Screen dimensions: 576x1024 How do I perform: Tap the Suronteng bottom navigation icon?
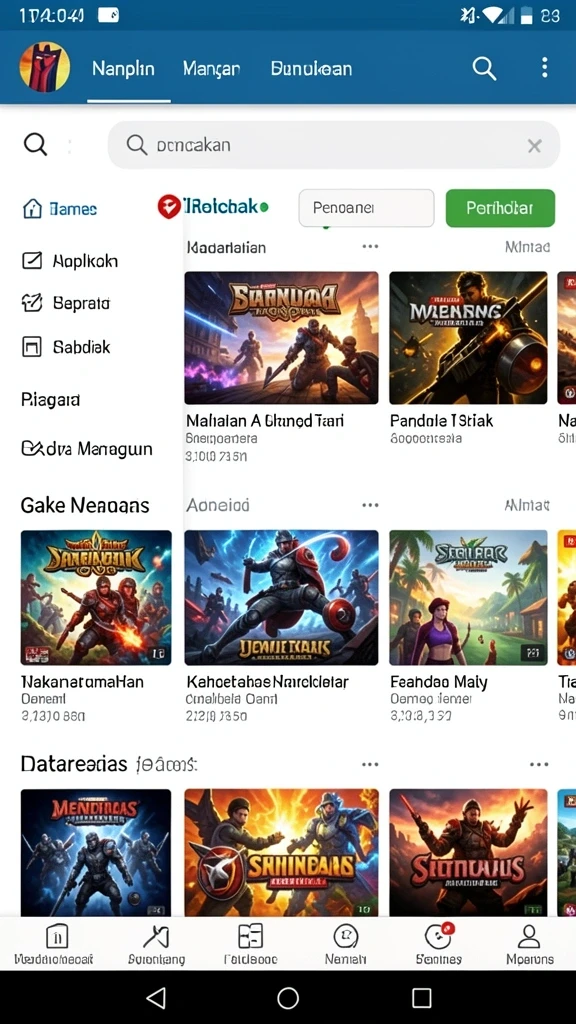[x=157, y=944]
